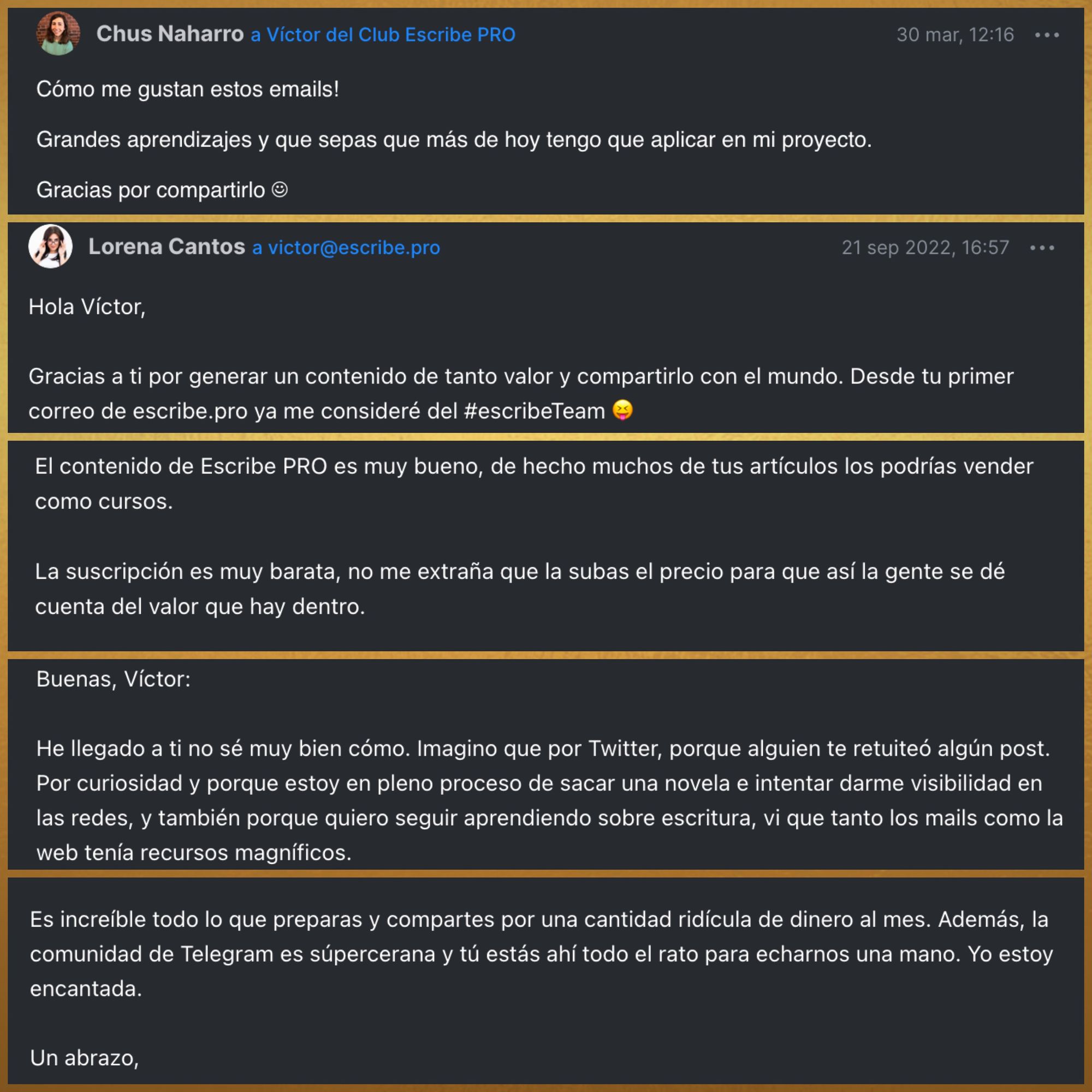Click the 'Grandes aprendizajes' sentence
Screen dimensions: 1092x1092
[x=454, y=140]
